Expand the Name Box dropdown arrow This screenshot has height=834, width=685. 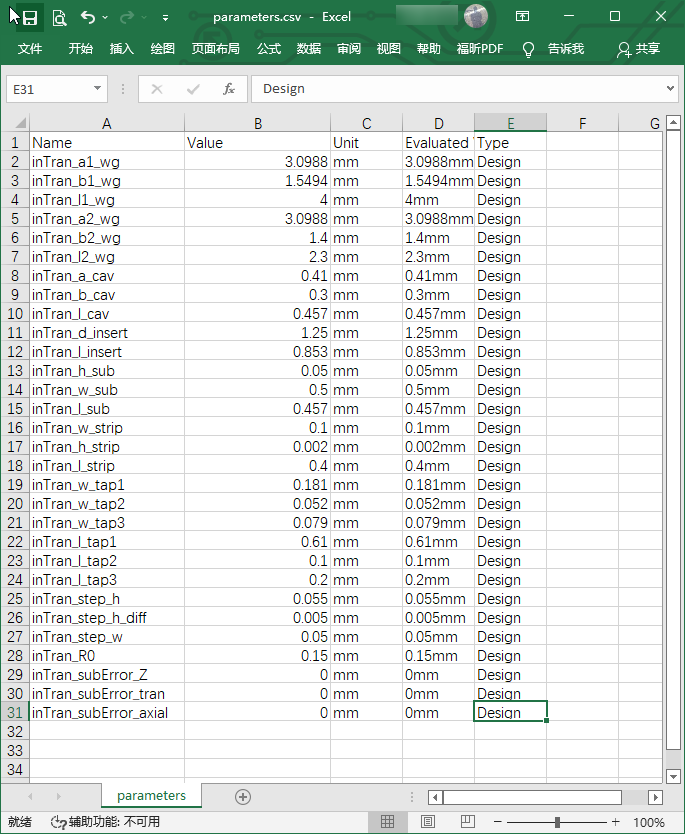click(x=97, y=88)
